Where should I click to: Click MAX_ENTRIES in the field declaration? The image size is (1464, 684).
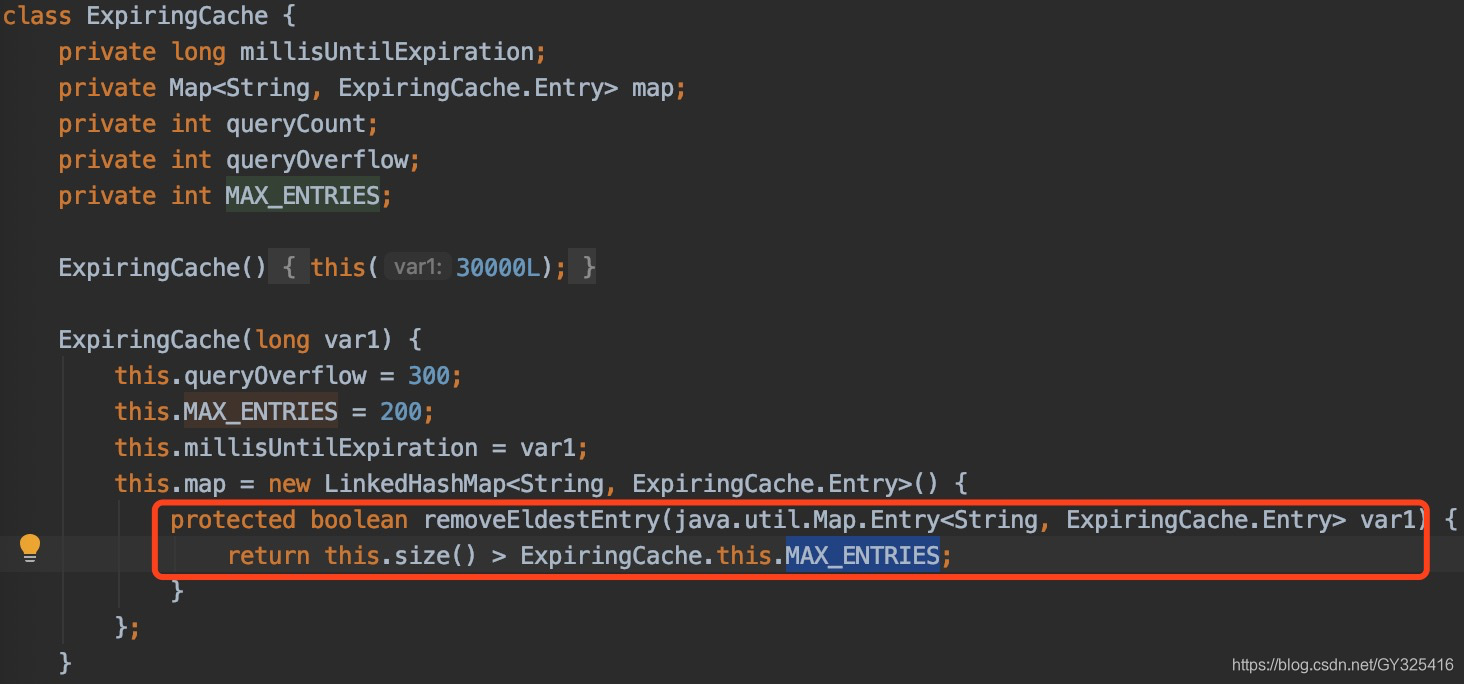point(303,196)
